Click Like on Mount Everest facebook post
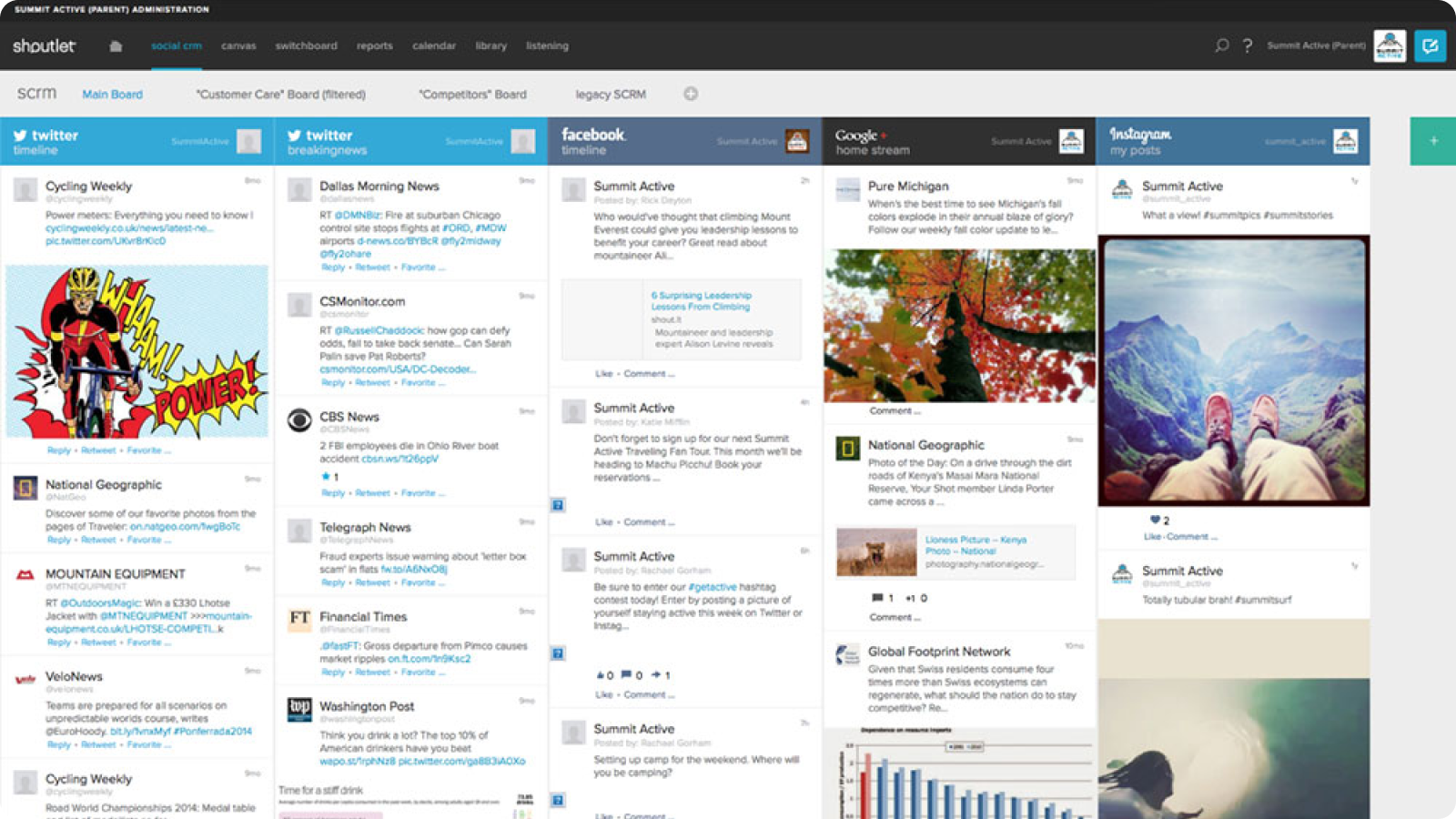The image size is (1456, 819). 603,374
